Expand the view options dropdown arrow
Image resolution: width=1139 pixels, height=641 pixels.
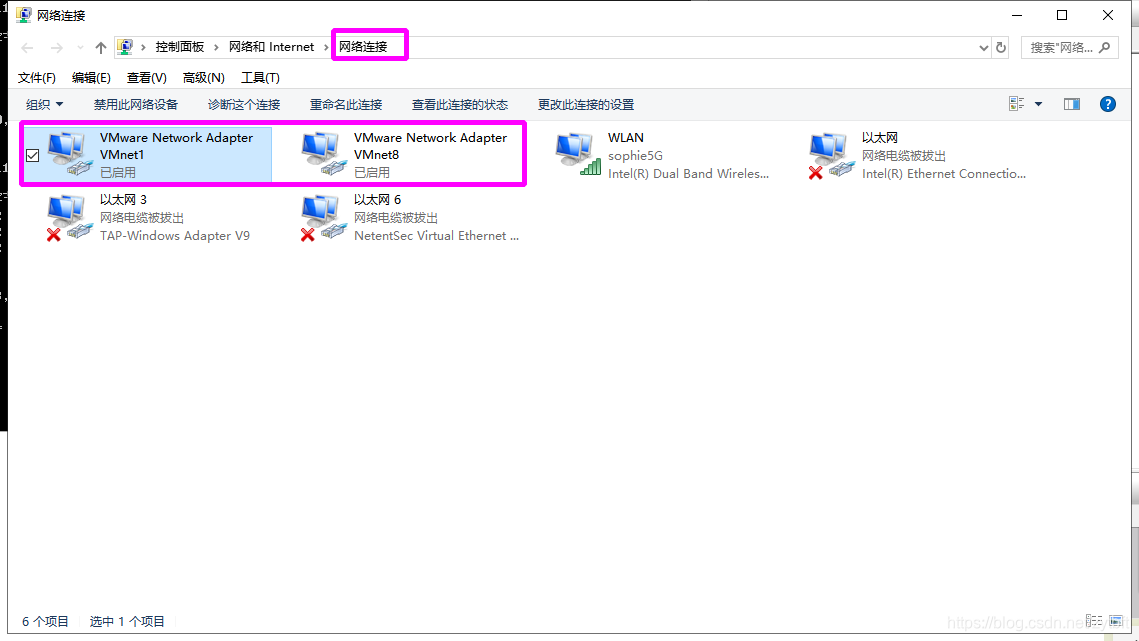[1039, 104]
